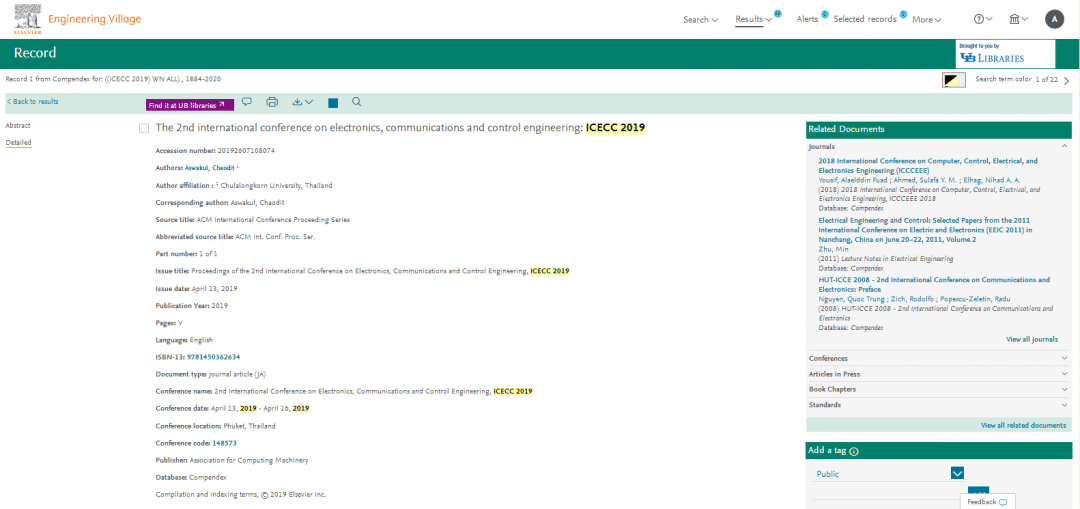Go back to results
Screen dimensions: 1080x509
(32, 102)
